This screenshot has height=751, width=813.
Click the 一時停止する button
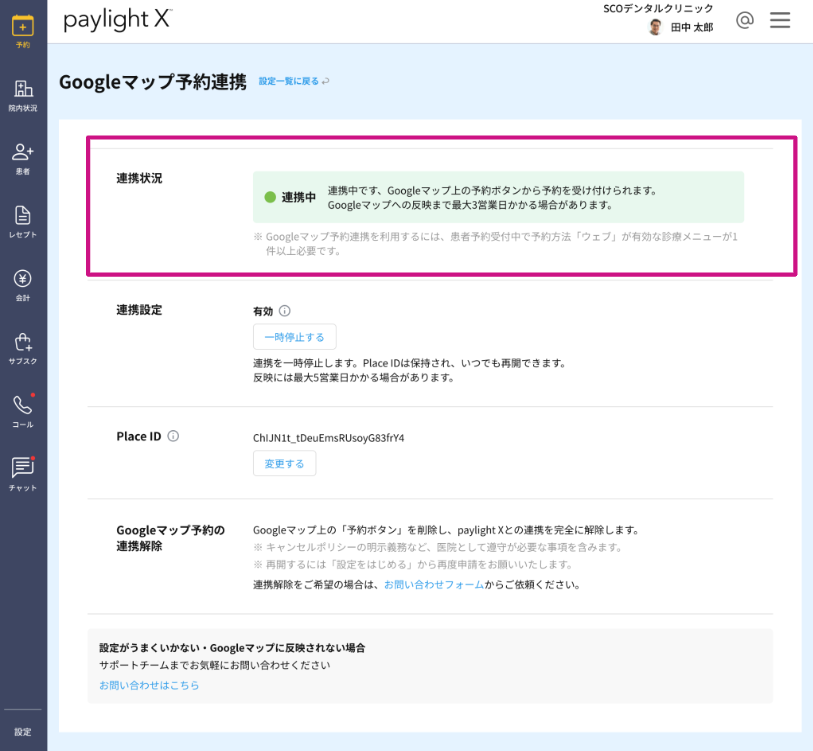click(x=295, y=337)
